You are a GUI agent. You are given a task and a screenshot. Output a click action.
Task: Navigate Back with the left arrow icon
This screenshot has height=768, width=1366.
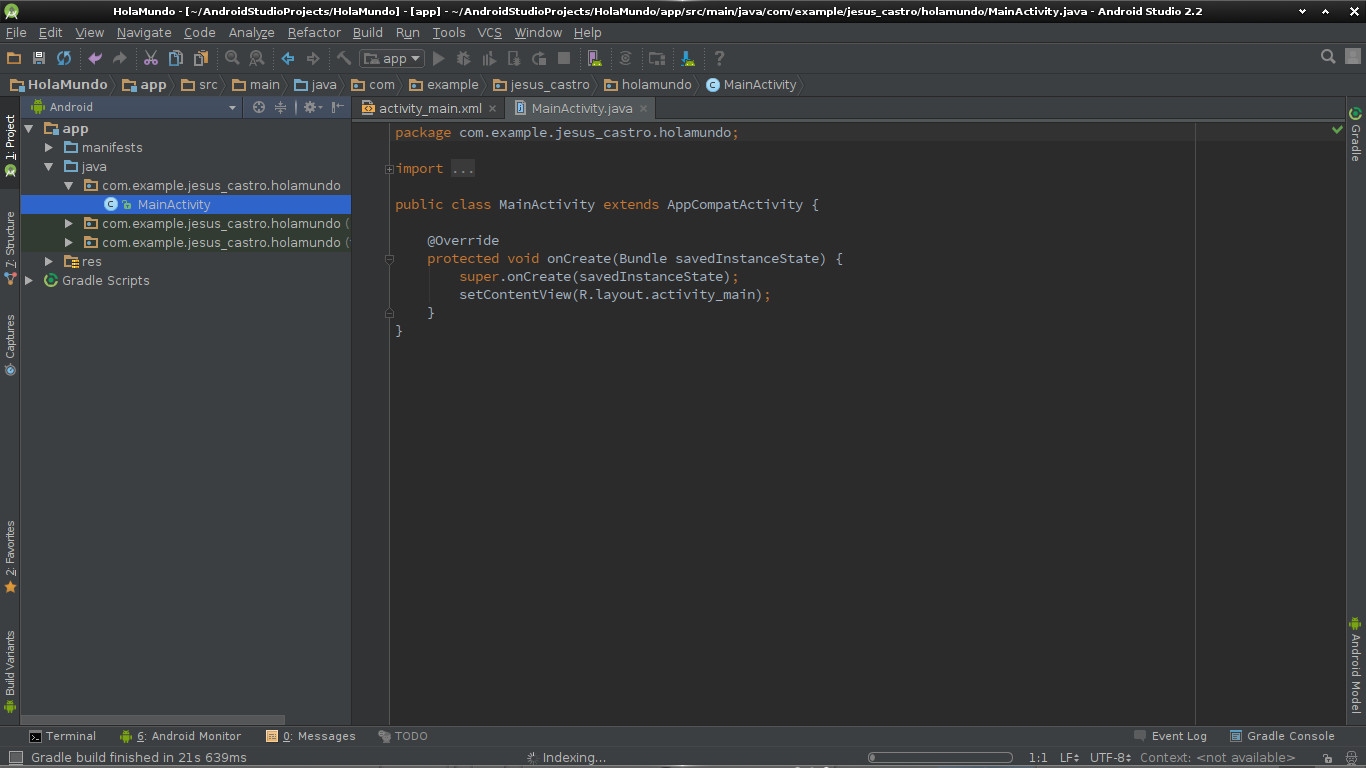pos(288,59)
